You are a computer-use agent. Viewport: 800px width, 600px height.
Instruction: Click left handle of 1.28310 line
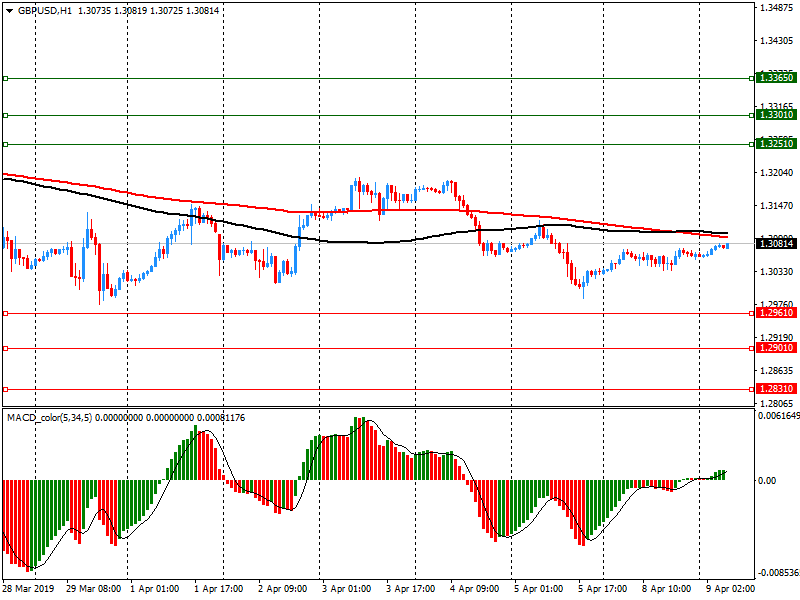5,389
